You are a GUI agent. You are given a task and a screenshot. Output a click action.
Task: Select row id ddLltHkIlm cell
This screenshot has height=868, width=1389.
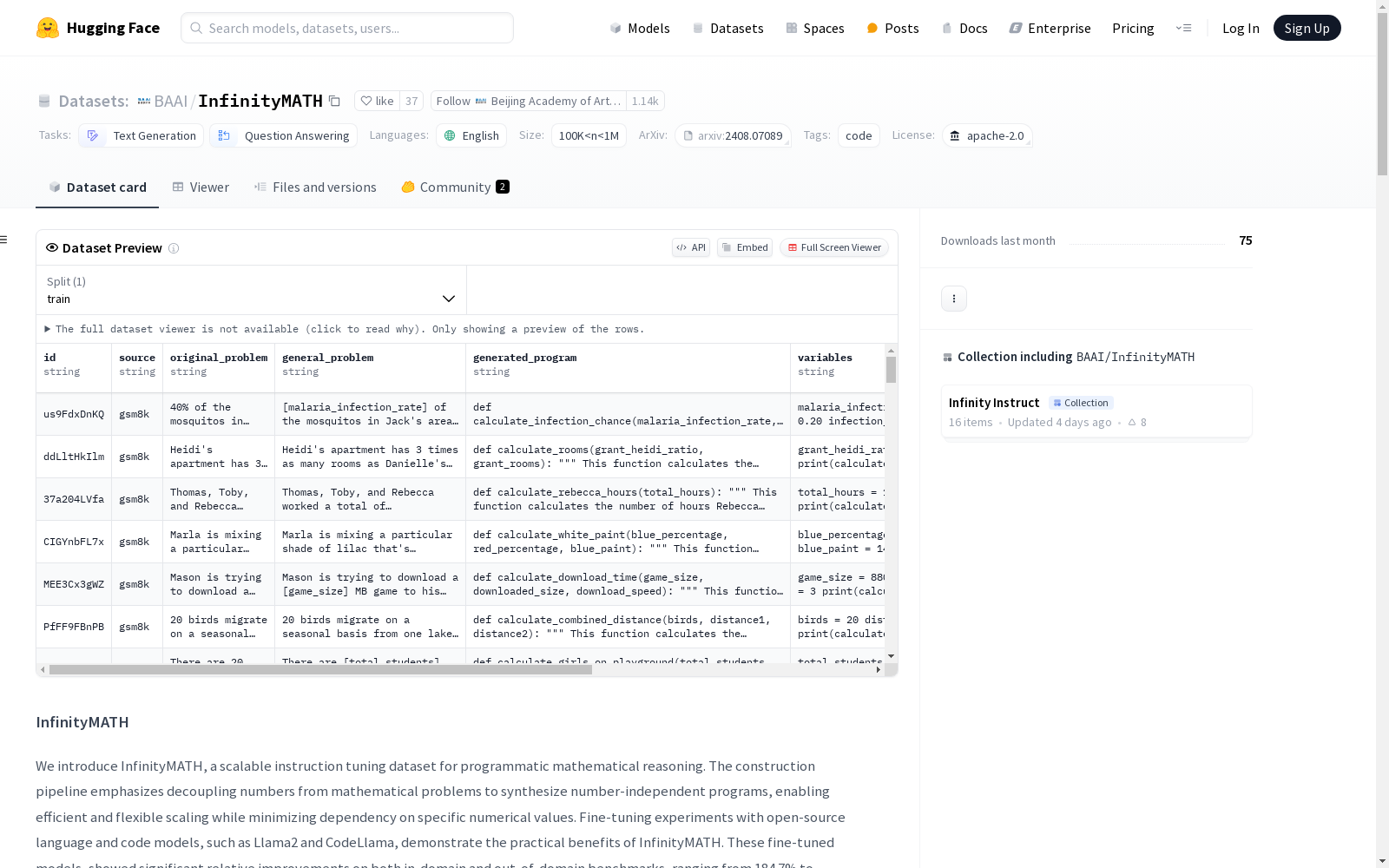(74, 457)
